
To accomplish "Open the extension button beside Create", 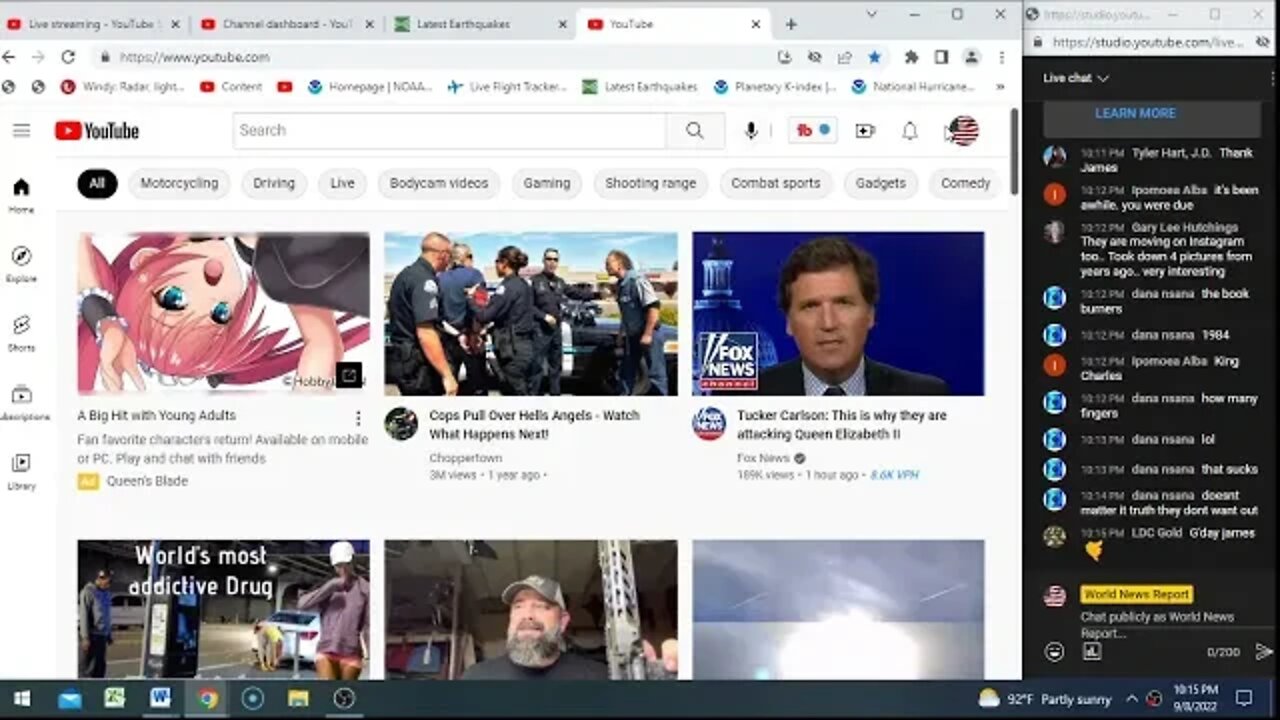I will (812, 130).
